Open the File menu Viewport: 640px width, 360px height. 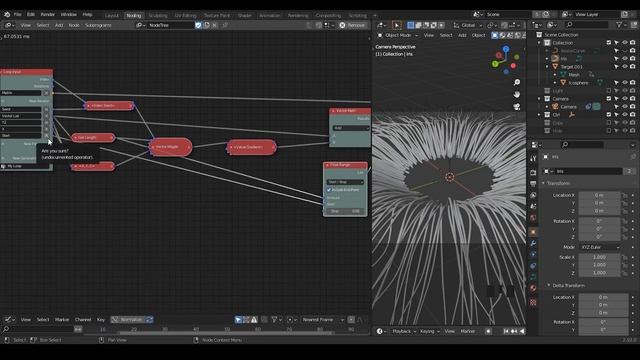(18, 14)
